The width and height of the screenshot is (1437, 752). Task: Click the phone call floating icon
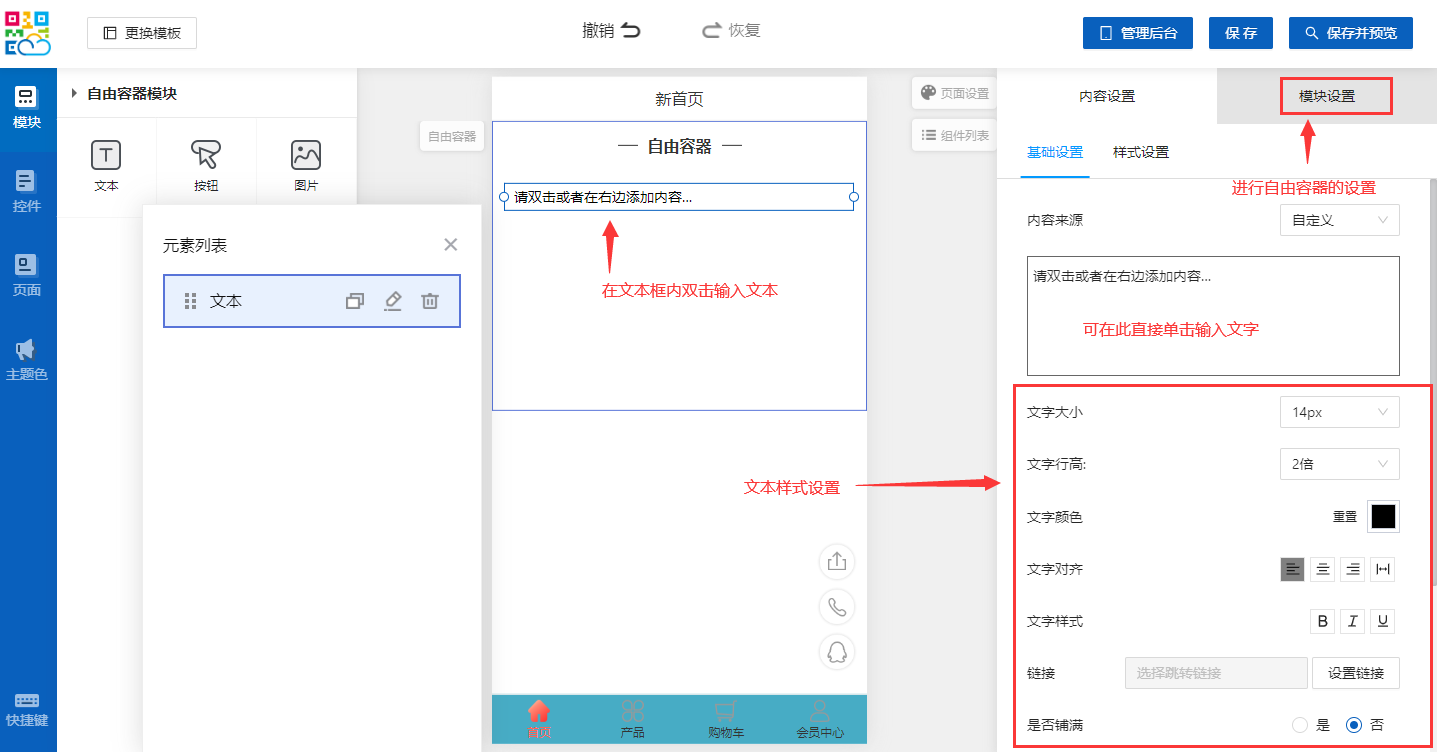point(837,607)
